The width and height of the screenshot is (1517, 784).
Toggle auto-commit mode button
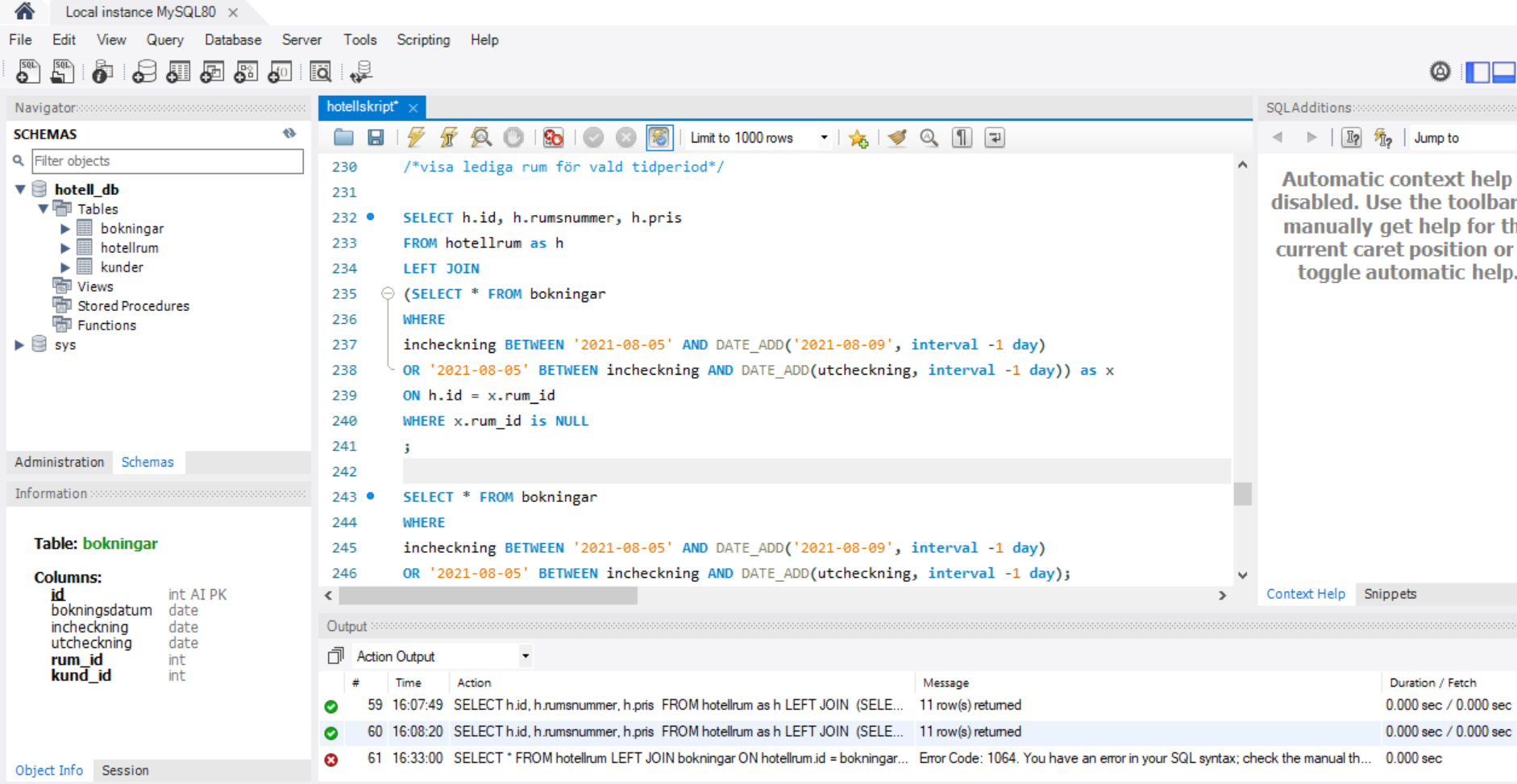coord(659,138)
